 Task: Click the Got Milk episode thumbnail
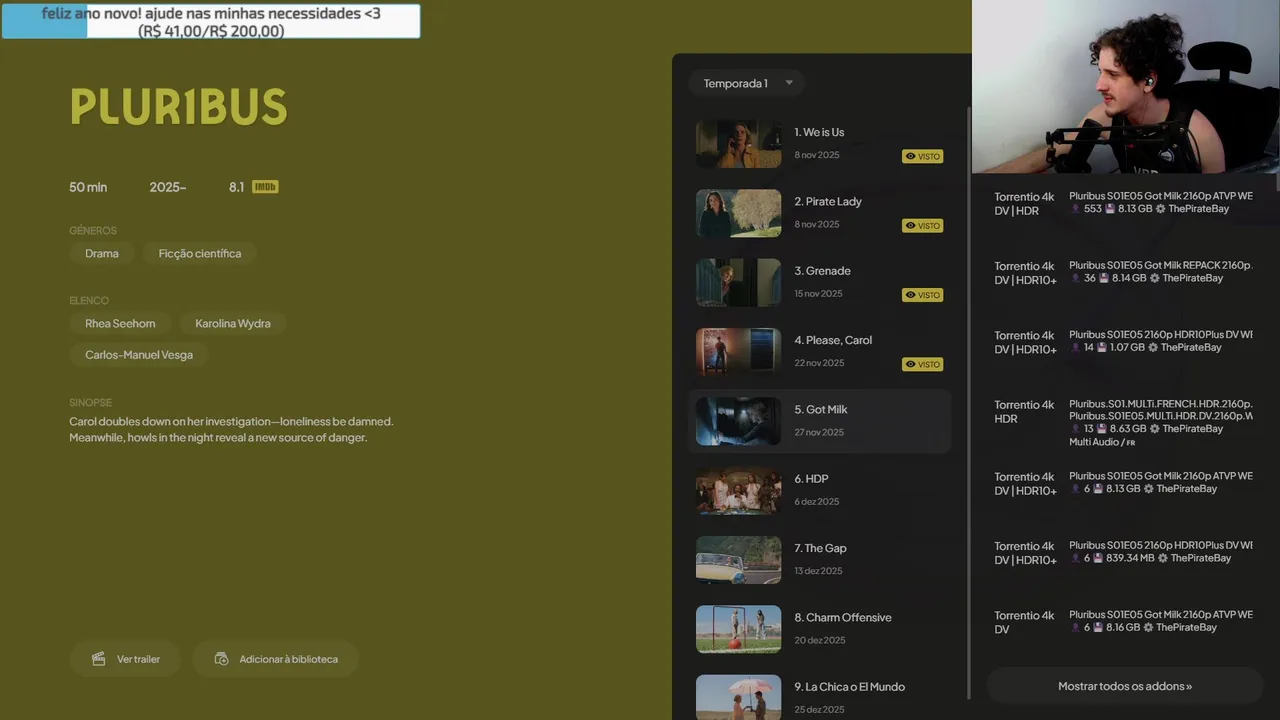(738, 421)
